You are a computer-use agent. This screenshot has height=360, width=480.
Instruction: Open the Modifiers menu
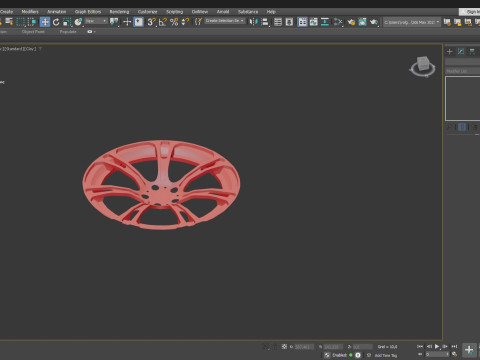[x=30, y=12]
